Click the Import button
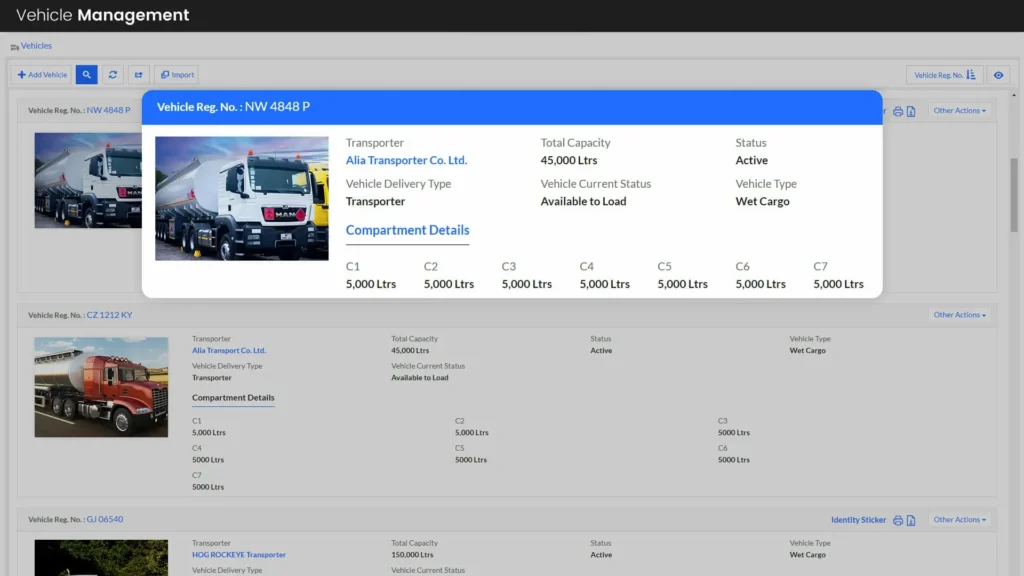1024x576 pixels. pyautogui.click(x=177, y=75)
